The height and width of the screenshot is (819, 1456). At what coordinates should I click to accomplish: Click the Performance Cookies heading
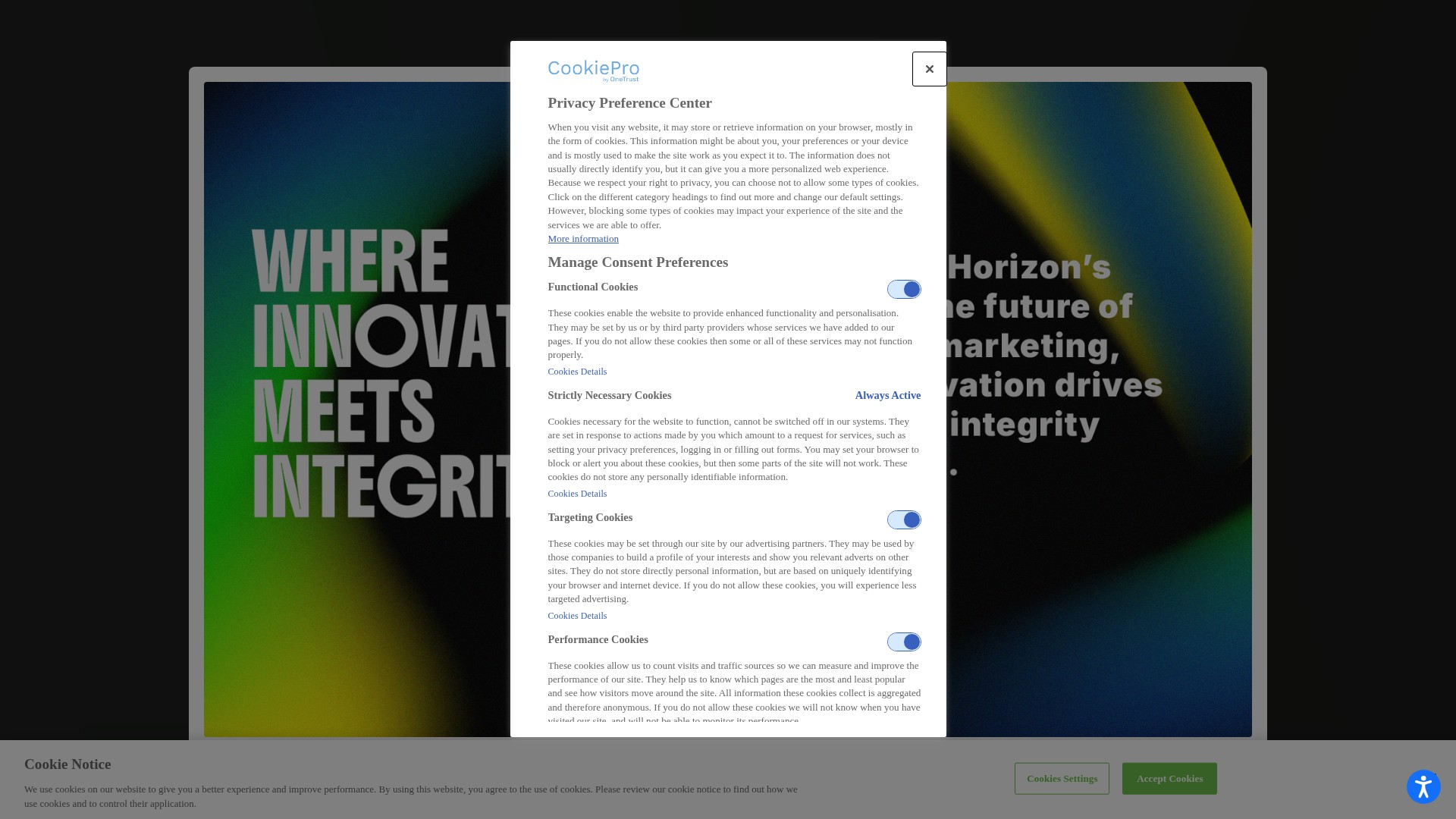pyautogui.click(x=598, y=640)
